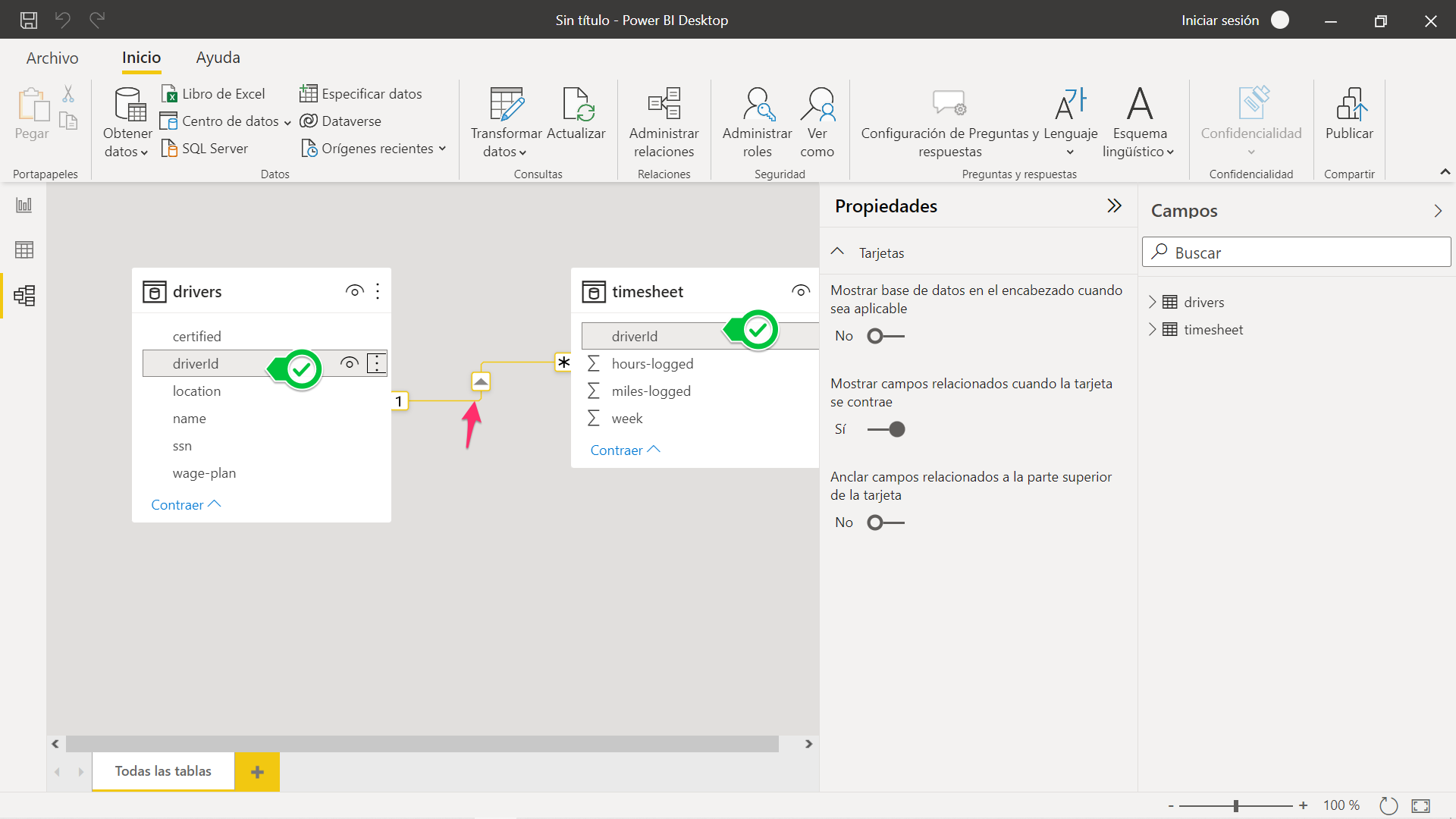Viewport: 1456px width, 819px height.
Task: Open drivers table more options menu
Action: pos(378,291)
